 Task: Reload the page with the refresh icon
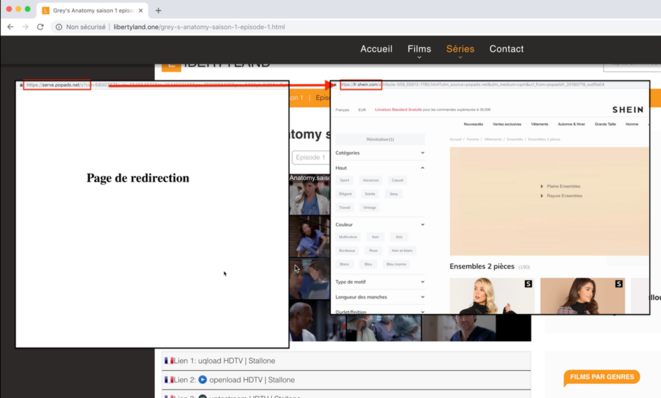(40, 27)
